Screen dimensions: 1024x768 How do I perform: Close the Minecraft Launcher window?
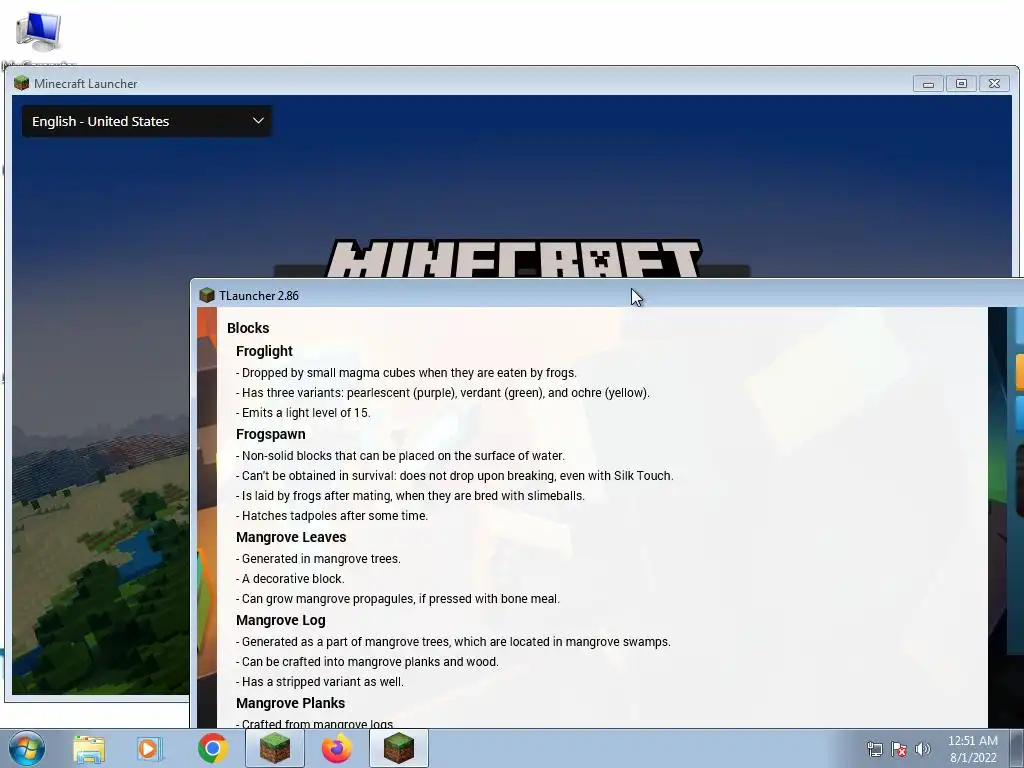click(995, 84)
